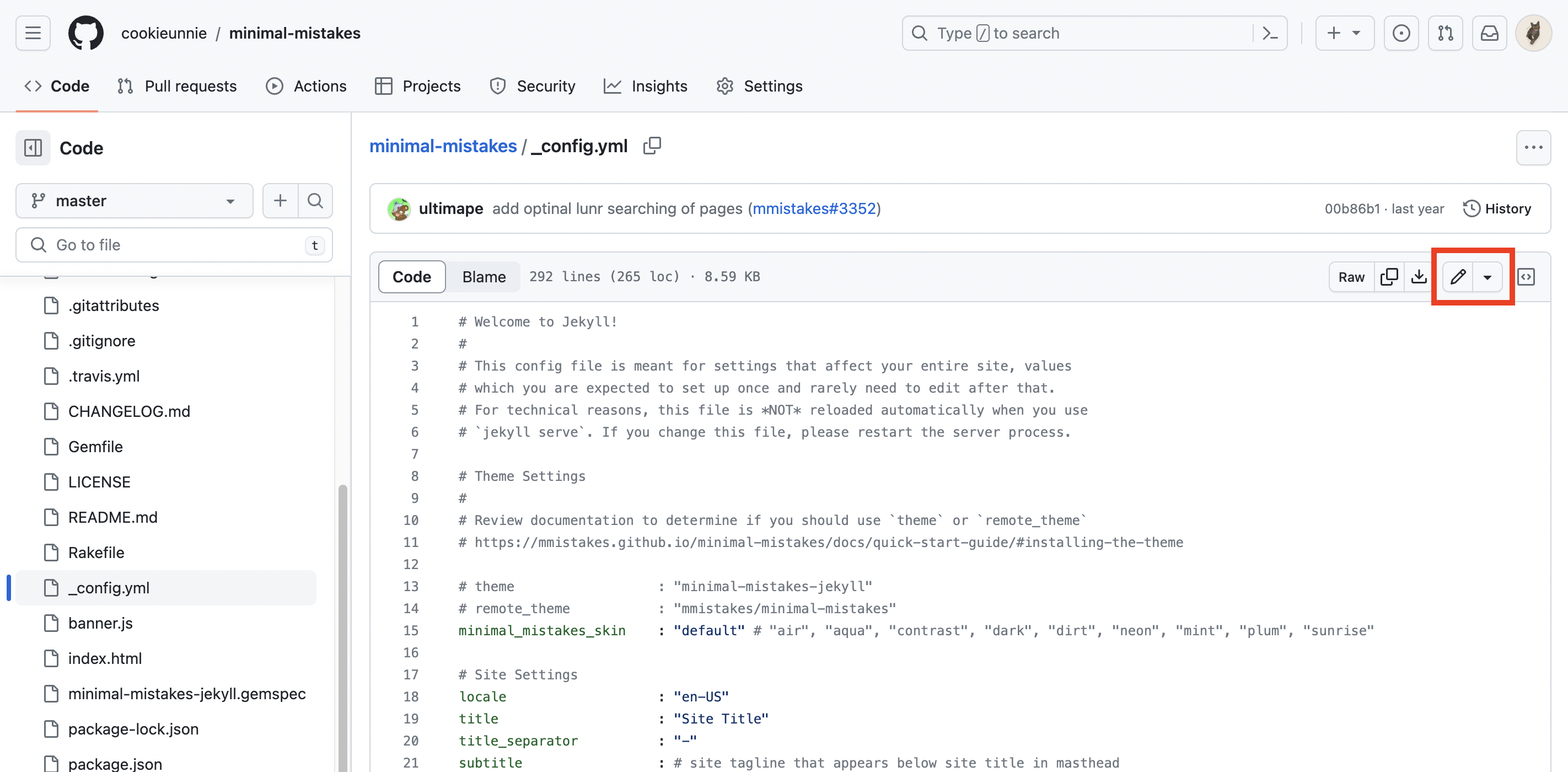Open the notifications inbox icon
The image size is (1568, 772).
[1489, 33]
